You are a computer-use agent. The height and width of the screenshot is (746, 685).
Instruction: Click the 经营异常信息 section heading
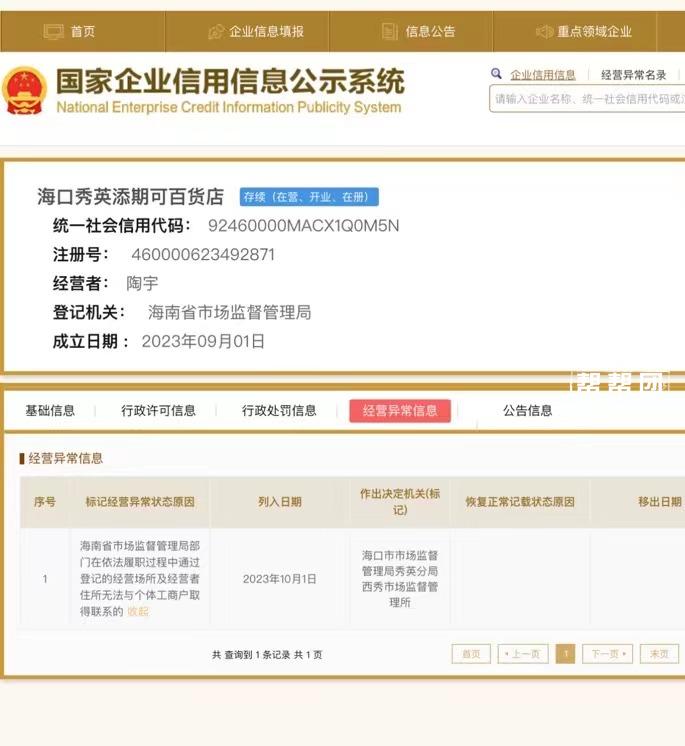(x=66, y=458)
